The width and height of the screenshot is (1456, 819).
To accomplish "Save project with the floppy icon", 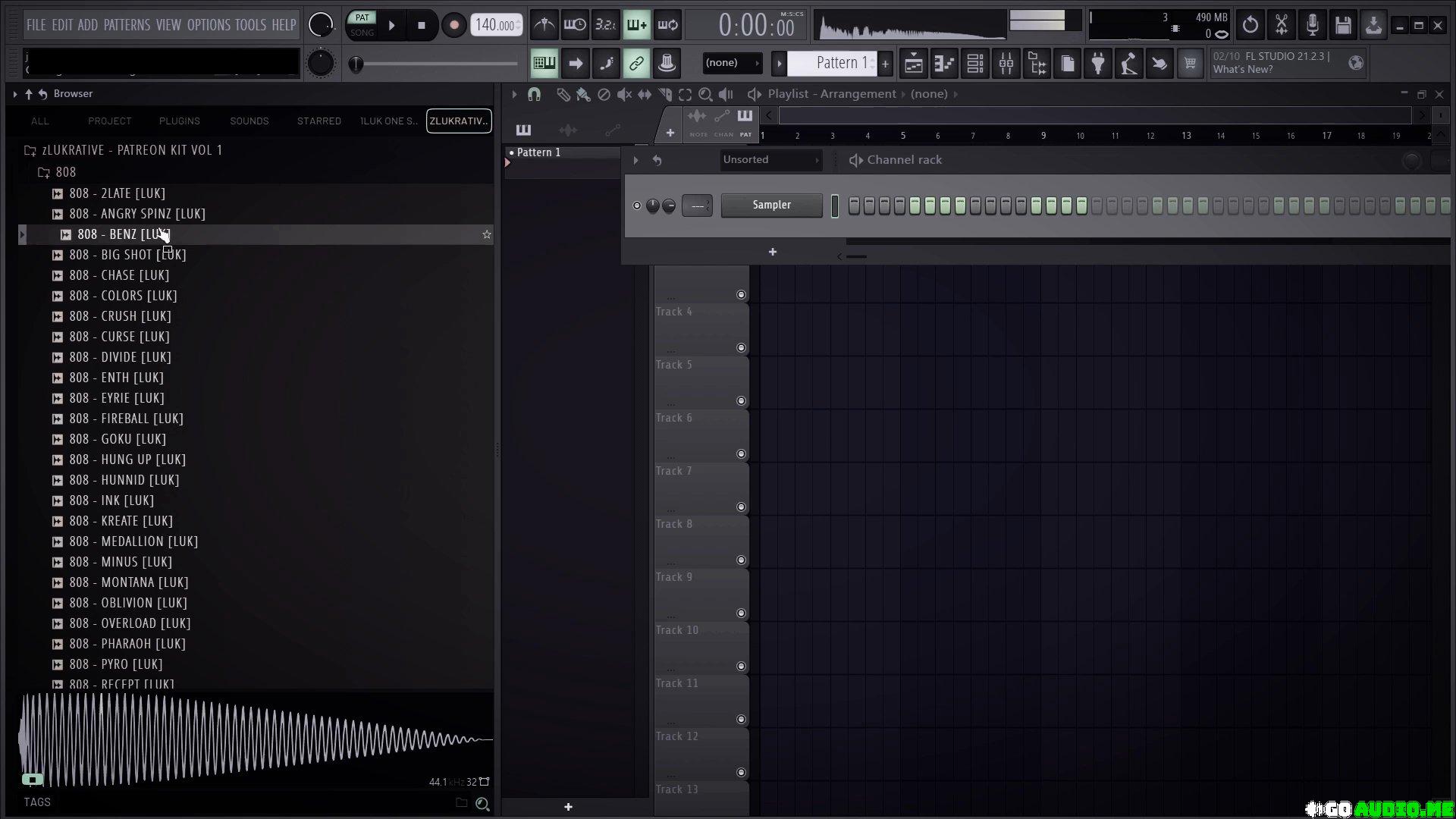I will pos(1343,25).
